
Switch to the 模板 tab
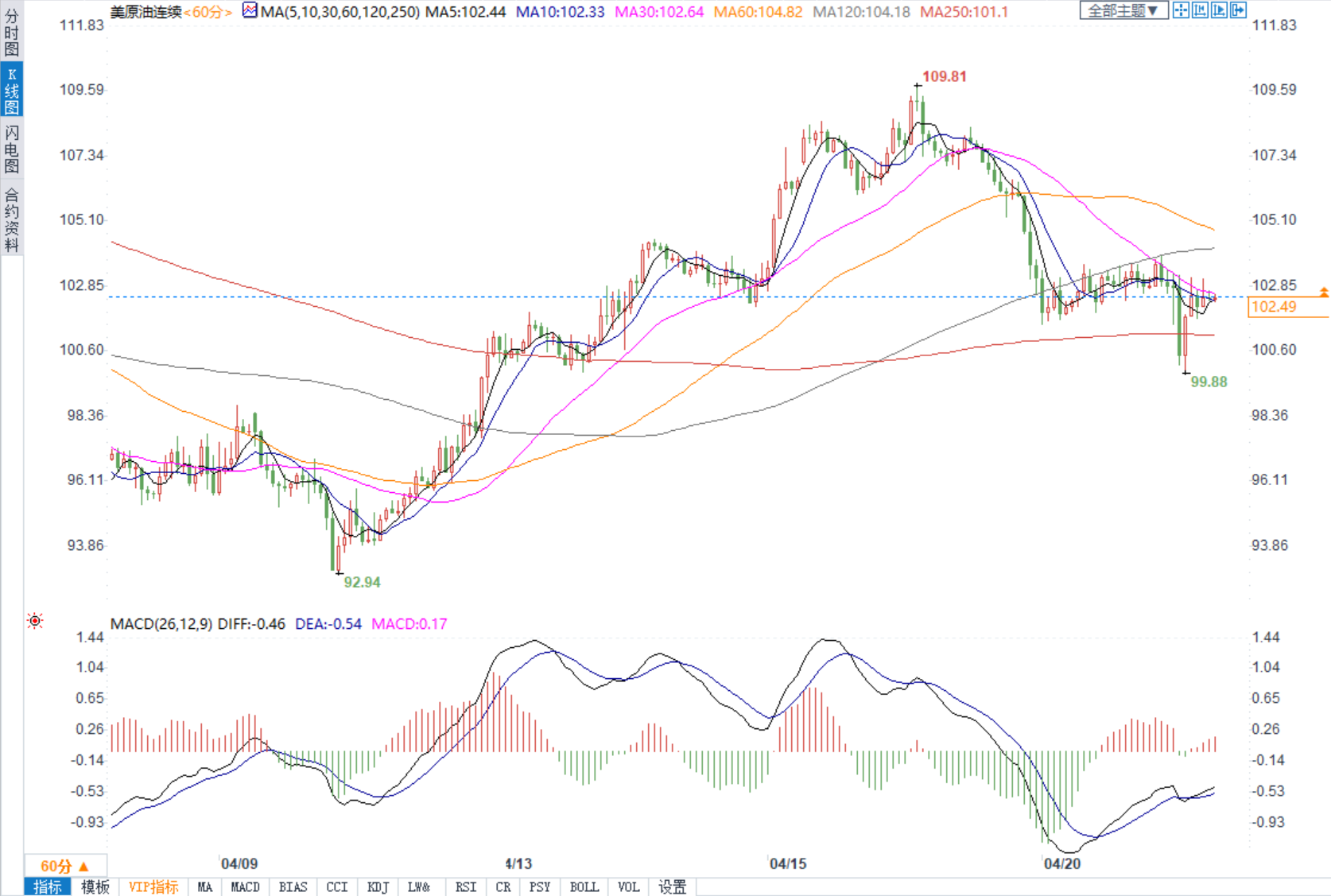point(95,887)
